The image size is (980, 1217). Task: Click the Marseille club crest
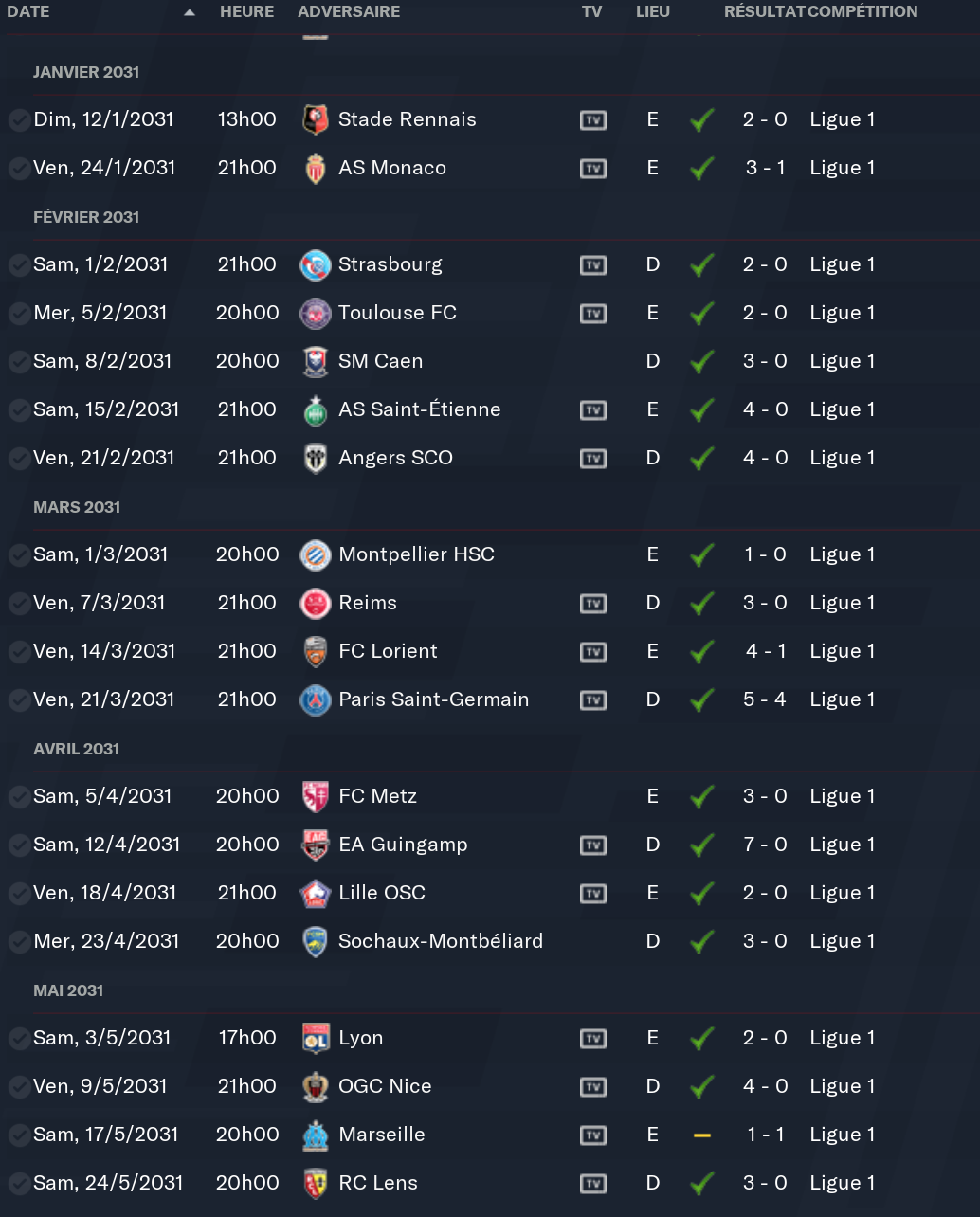(x=315, y=1135)
